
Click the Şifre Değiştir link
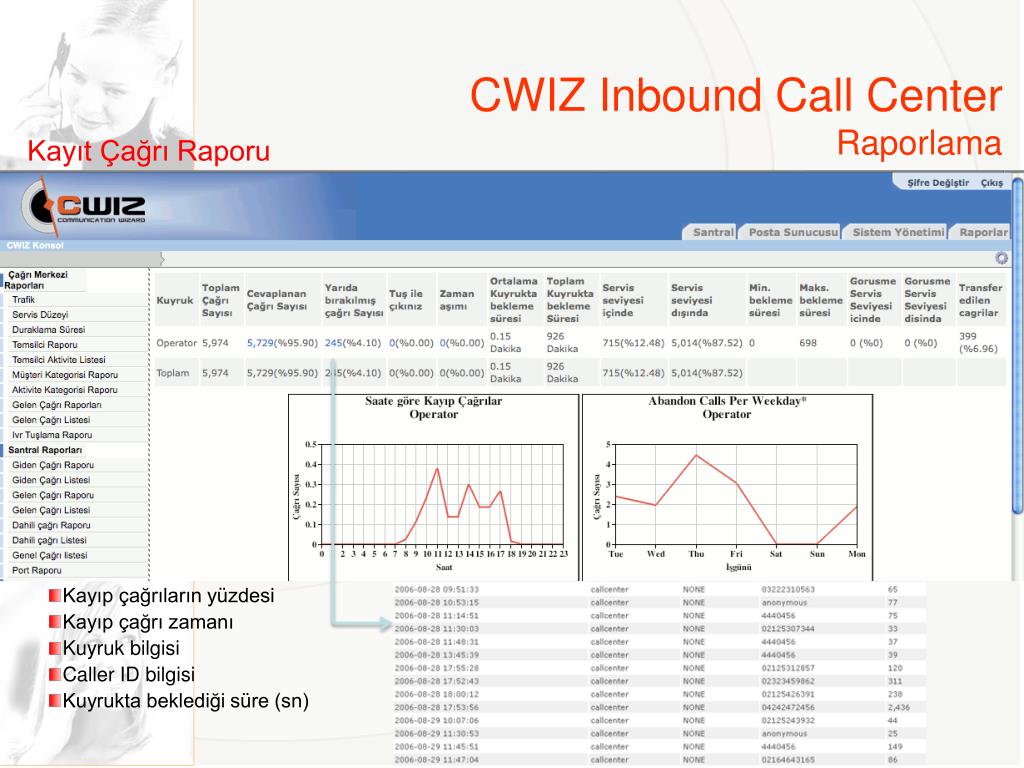[x=938, y=183]
